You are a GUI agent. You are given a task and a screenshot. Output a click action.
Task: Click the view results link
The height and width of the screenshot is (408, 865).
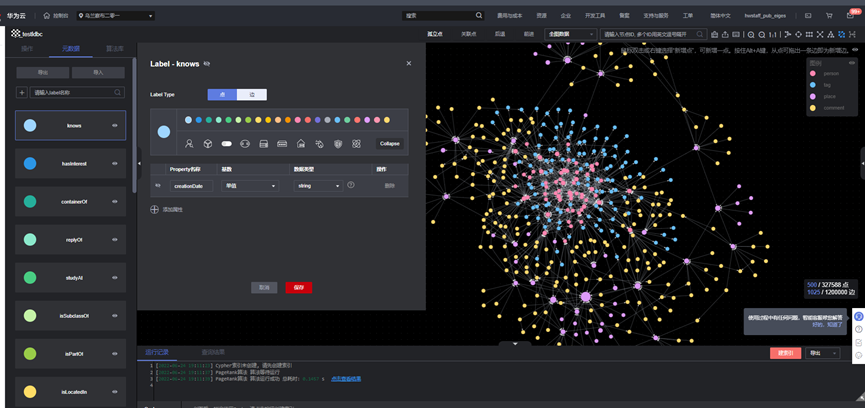click(346, 379)
